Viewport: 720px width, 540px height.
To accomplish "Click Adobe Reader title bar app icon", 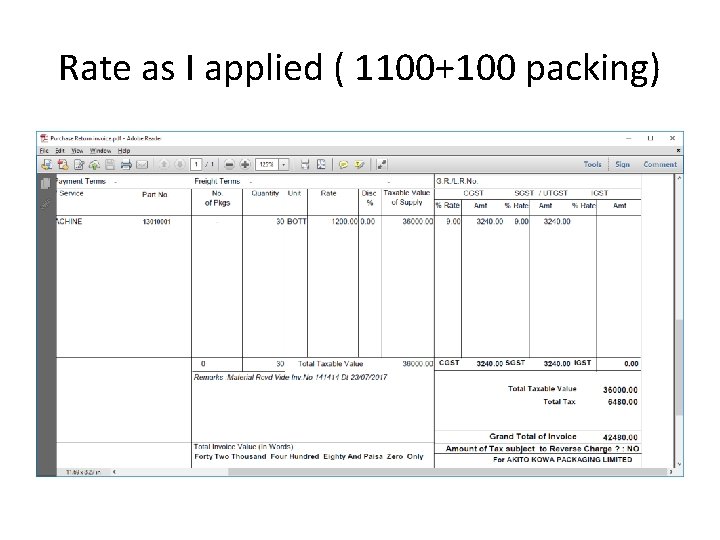I will [x=44, y=138].
